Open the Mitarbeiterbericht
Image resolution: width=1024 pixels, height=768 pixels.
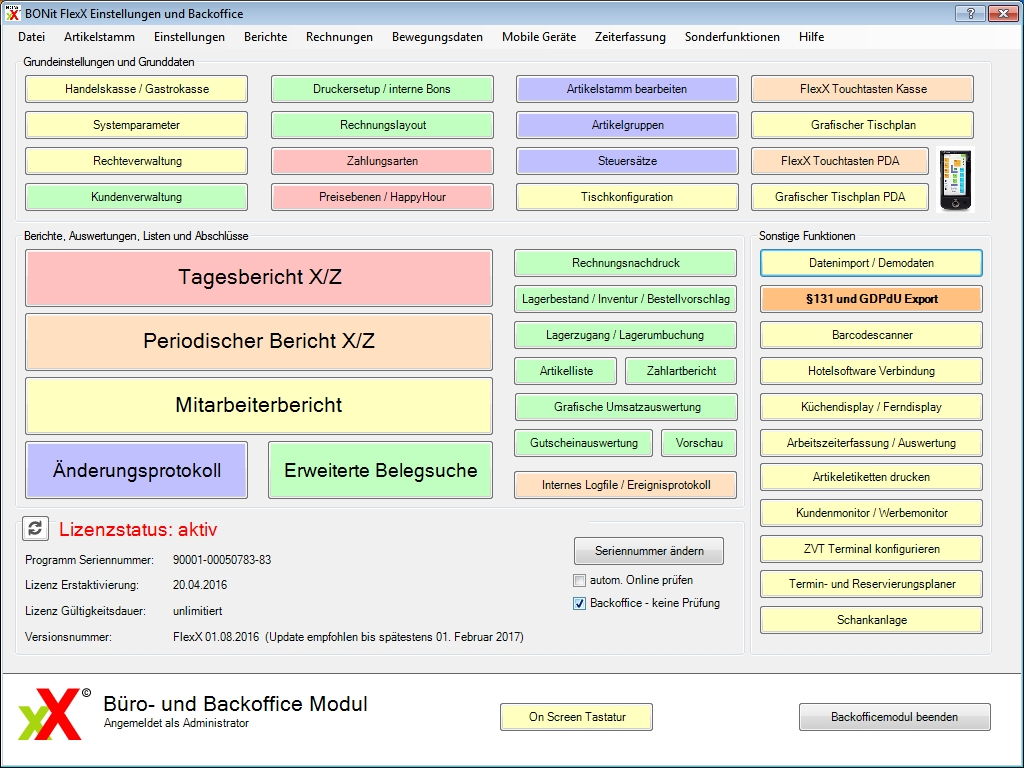259,406
